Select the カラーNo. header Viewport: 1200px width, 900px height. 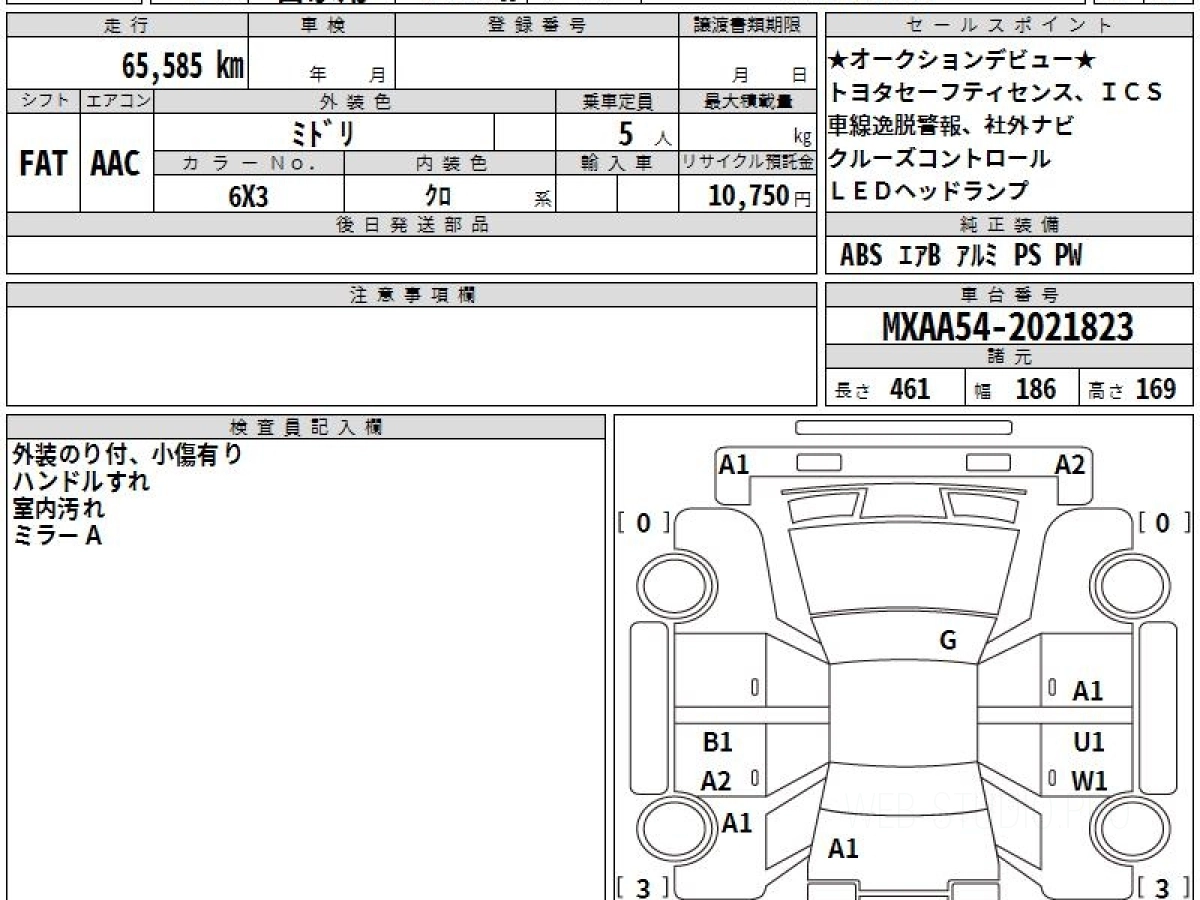coord(249,163)
